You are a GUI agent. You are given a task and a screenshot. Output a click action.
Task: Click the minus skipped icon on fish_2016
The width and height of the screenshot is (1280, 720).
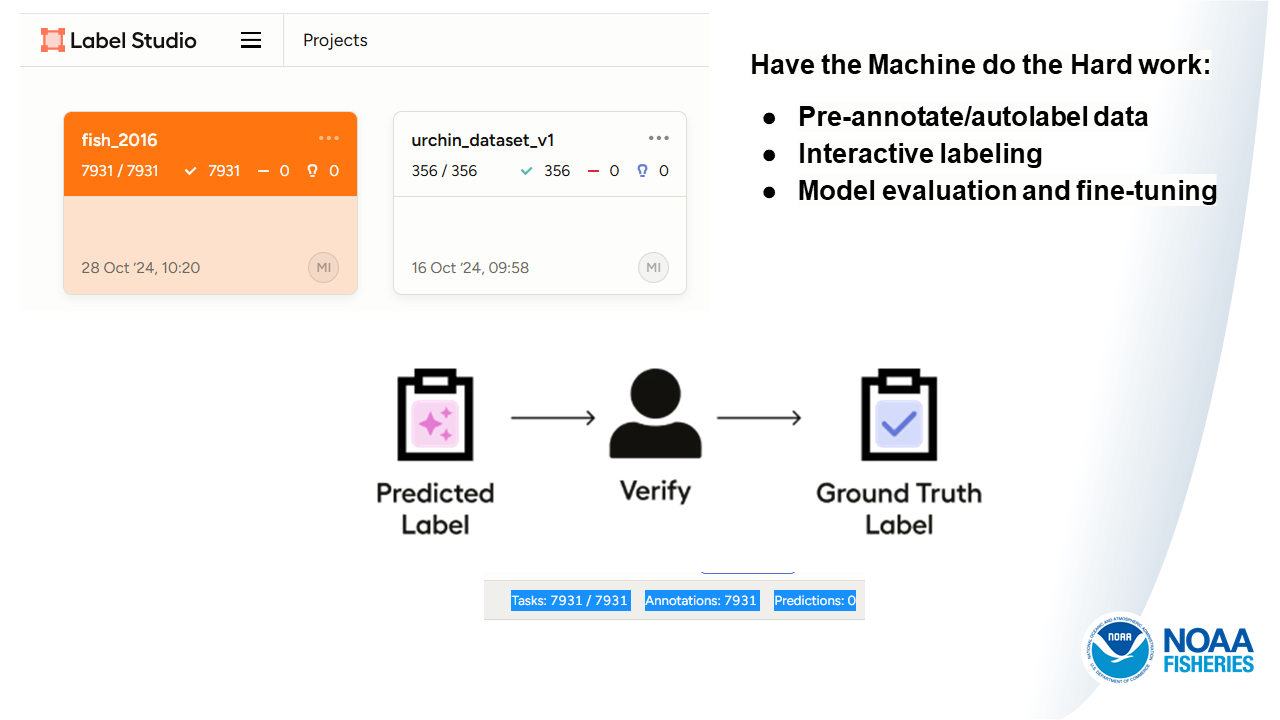point(263,171)
